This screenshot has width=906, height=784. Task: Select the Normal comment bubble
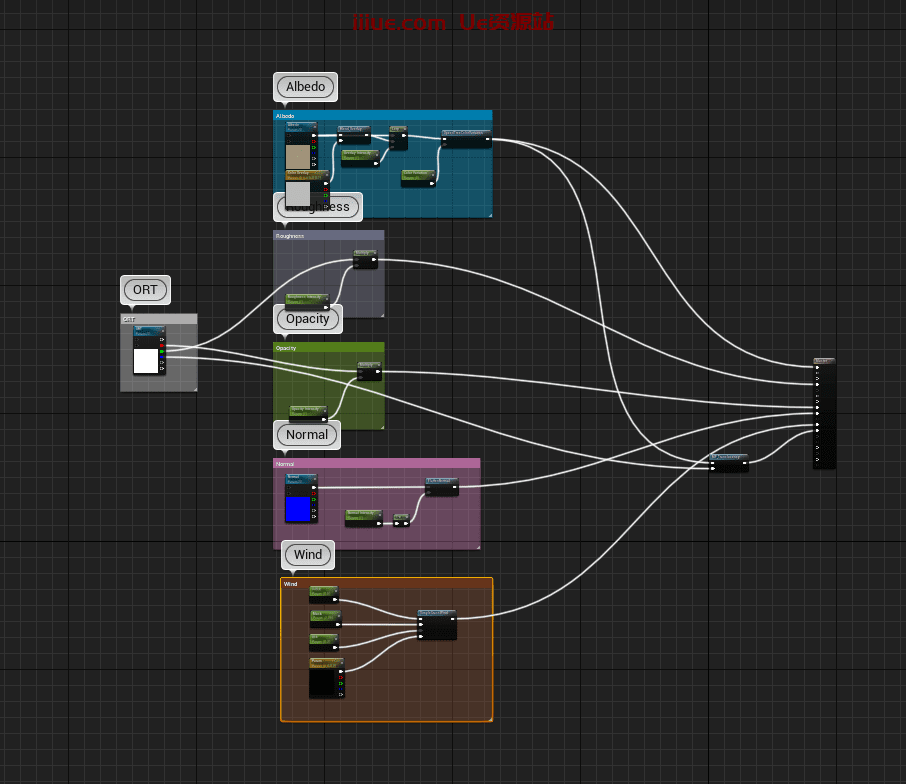tap(307, 435)
